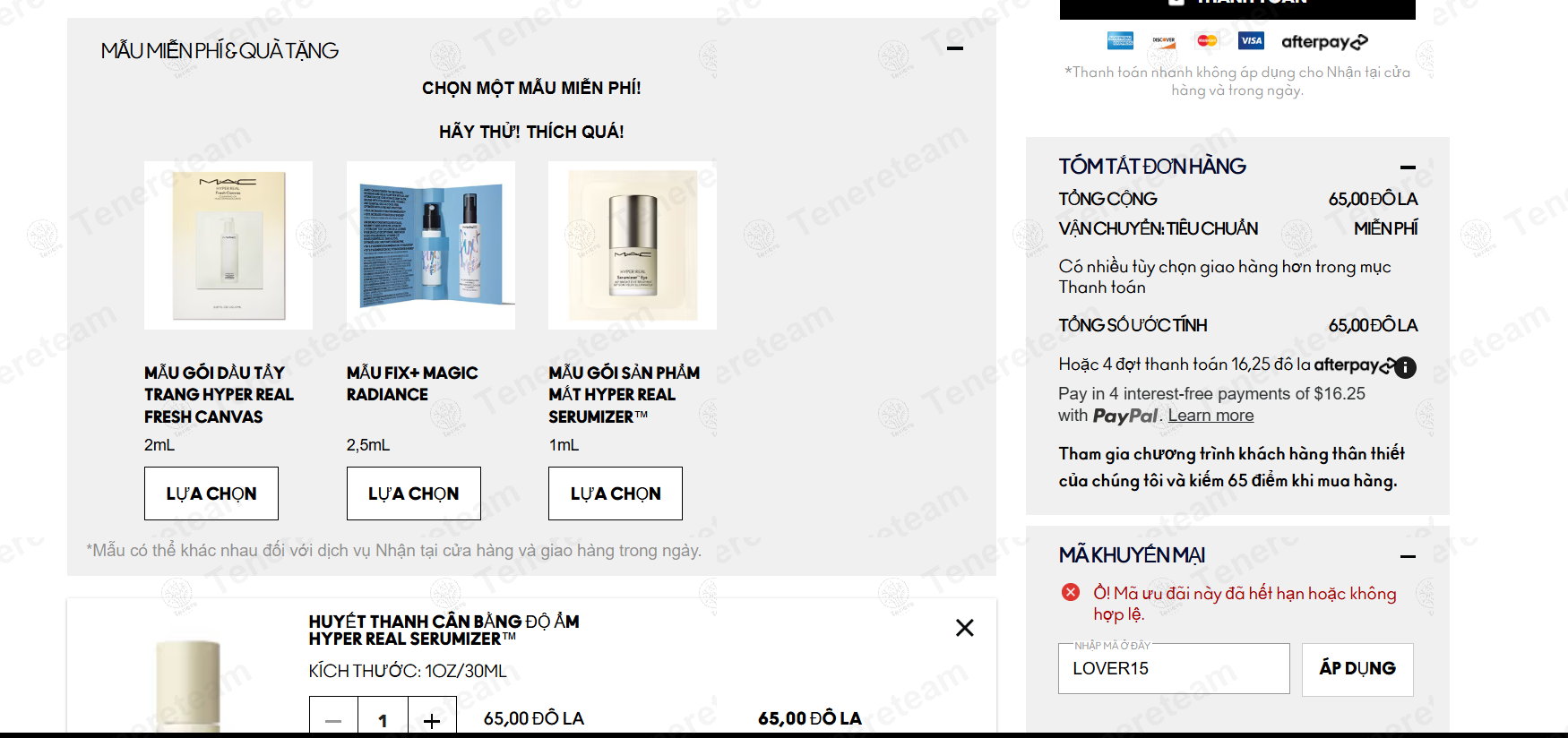The width and height of the screenshot is (1568, 738).
Task: Click the Afterpay info icon
Action: [x=1406, y=367]
